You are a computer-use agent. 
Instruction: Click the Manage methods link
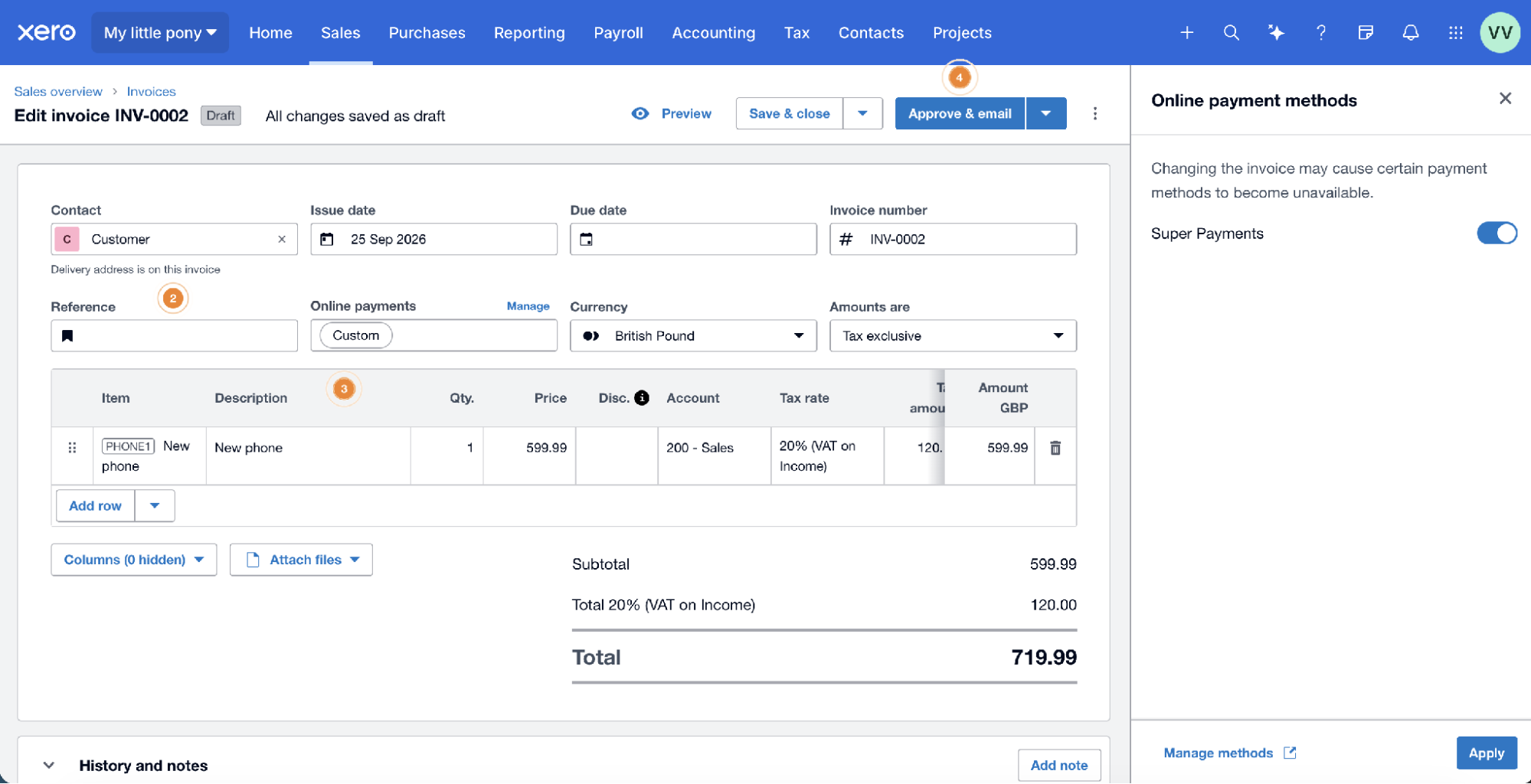(1218, 753)
